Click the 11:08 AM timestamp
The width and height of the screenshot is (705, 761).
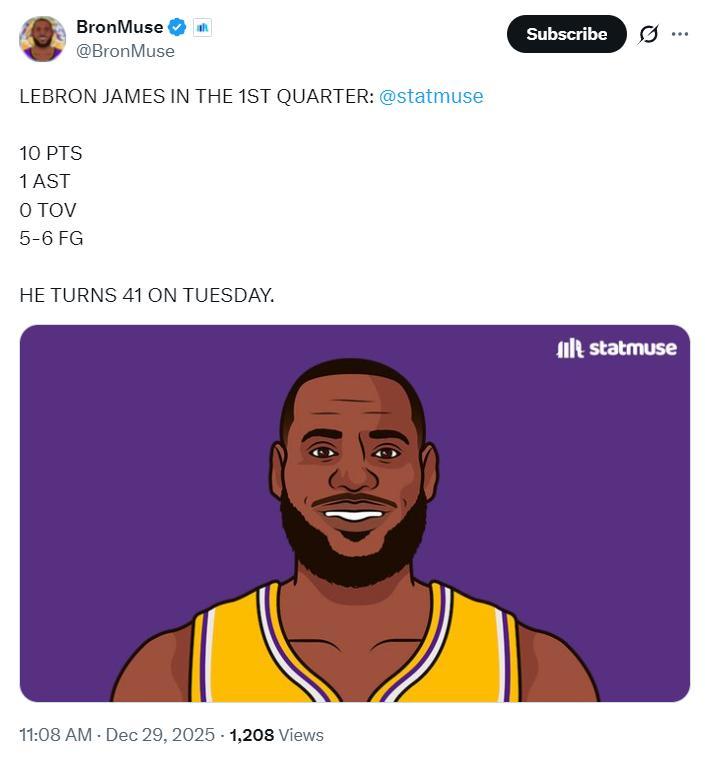click(55, 735)
